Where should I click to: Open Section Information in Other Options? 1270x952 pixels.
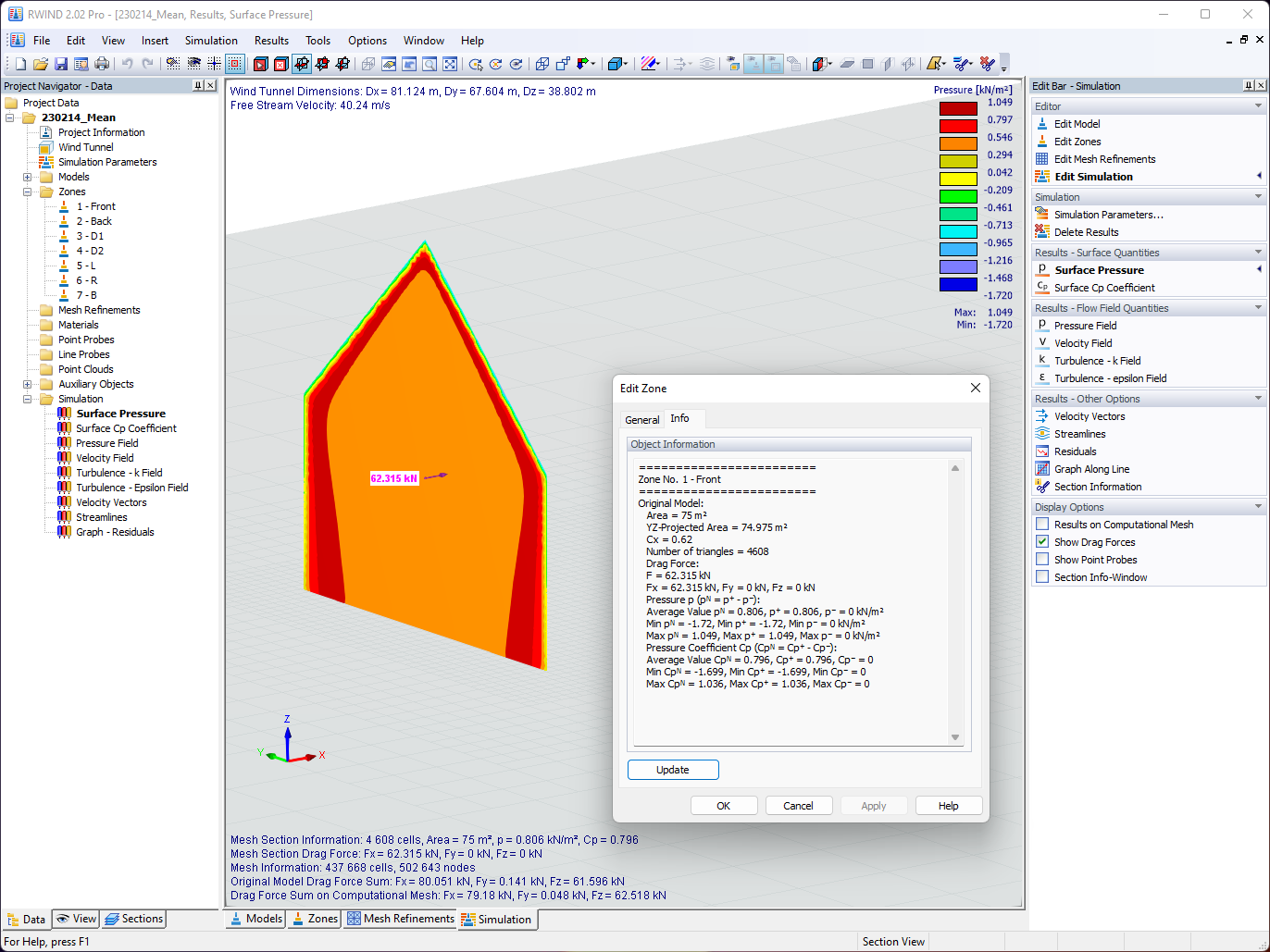(1098, 487)
